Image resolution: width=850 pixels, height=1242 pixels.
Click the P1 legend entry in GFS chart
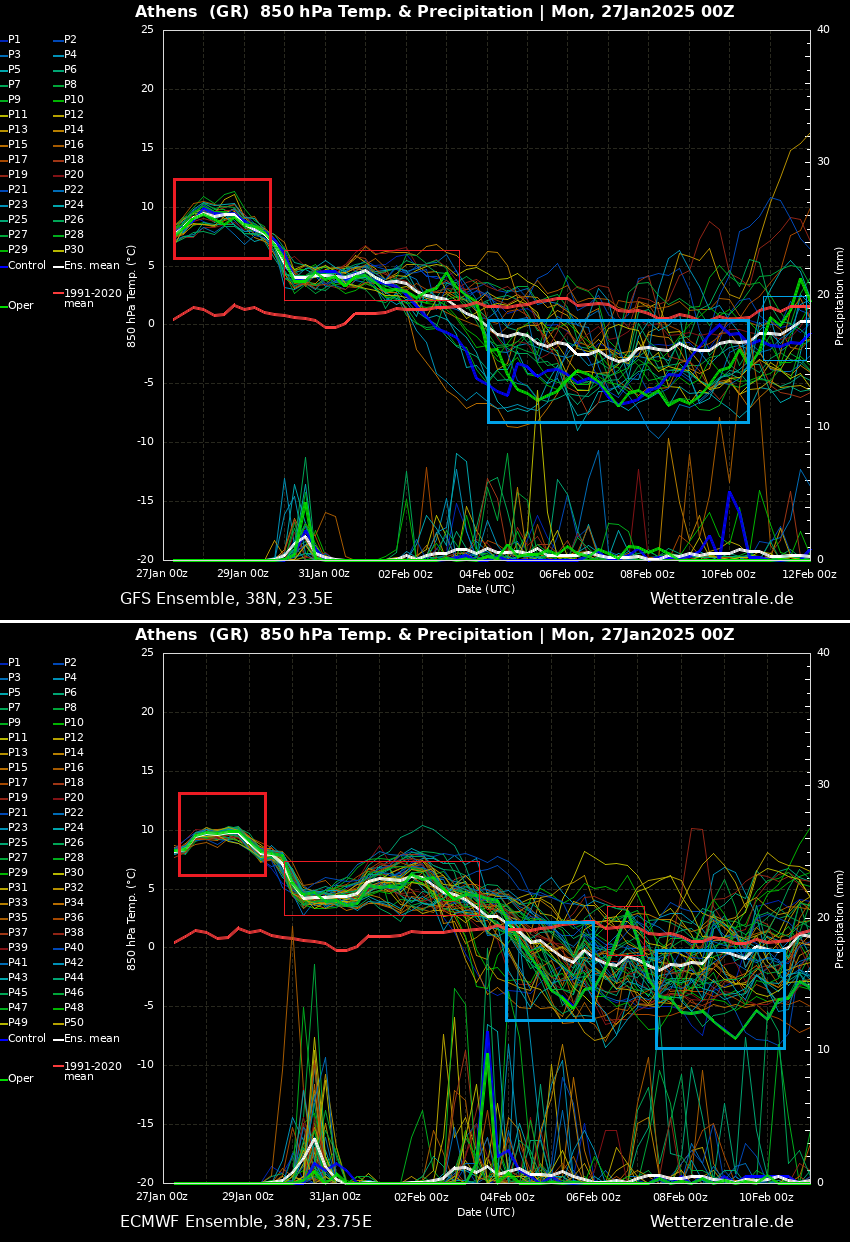point(14,40)
